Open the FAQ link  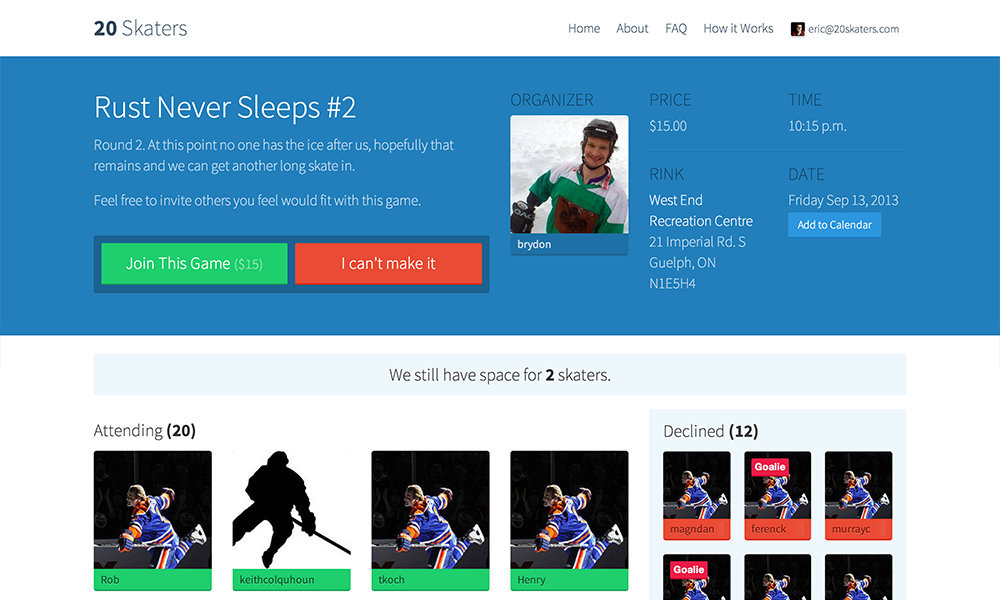(x=676, y=29)
